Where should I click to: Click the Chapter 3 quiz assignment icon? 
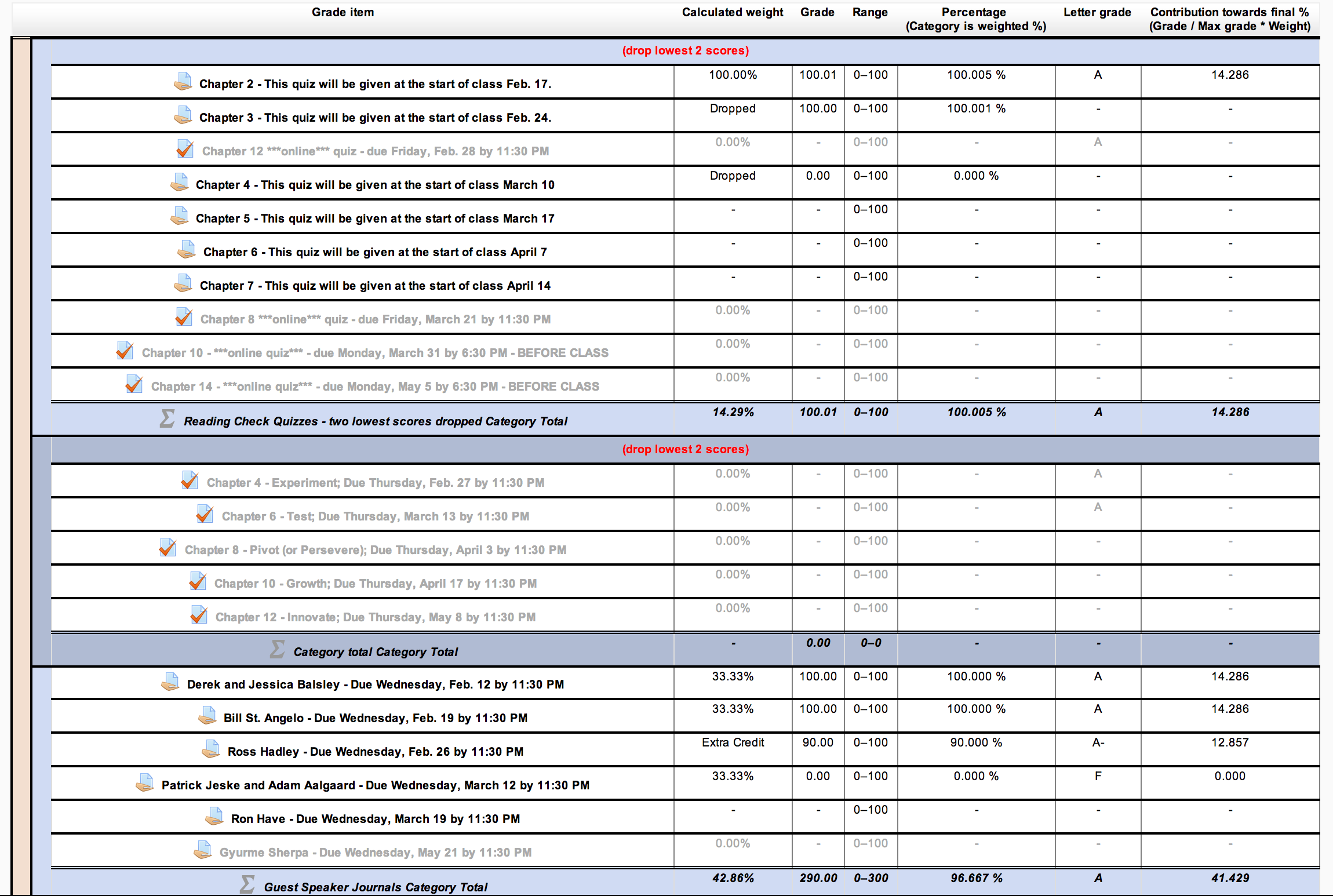click(183, 115)
